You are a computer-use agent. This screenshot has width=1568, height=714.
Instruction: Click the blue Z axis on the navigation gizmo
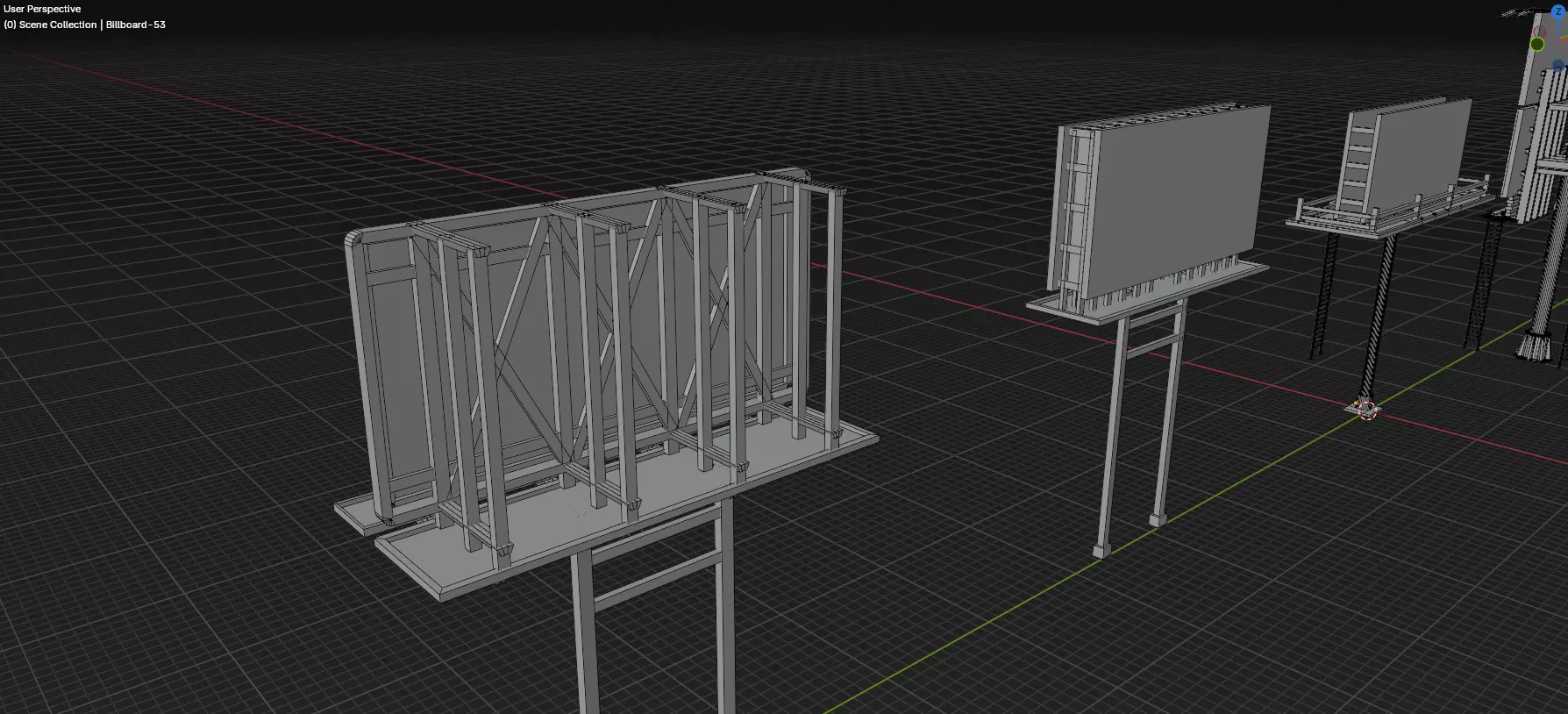pos(1558,11)
